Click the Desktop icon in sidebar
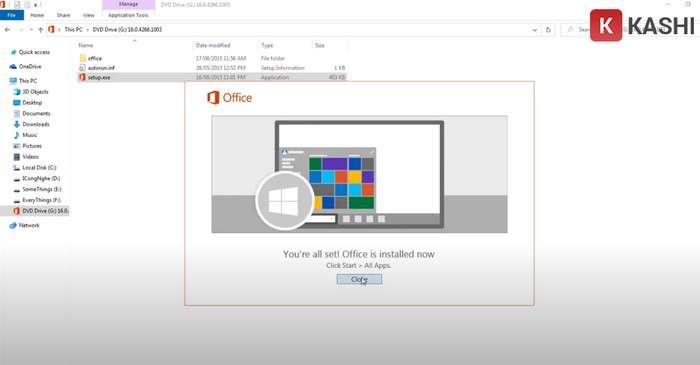This screenshot has width=700, height=365. [17, 103]
